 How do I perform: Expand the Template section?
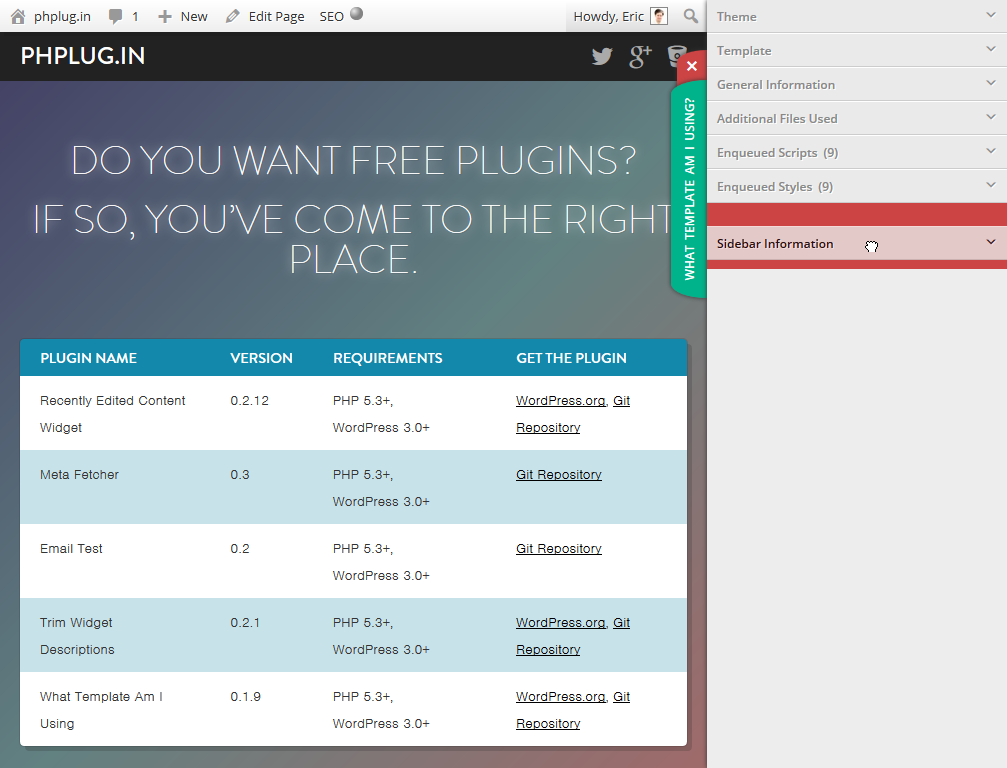[857, 50]
